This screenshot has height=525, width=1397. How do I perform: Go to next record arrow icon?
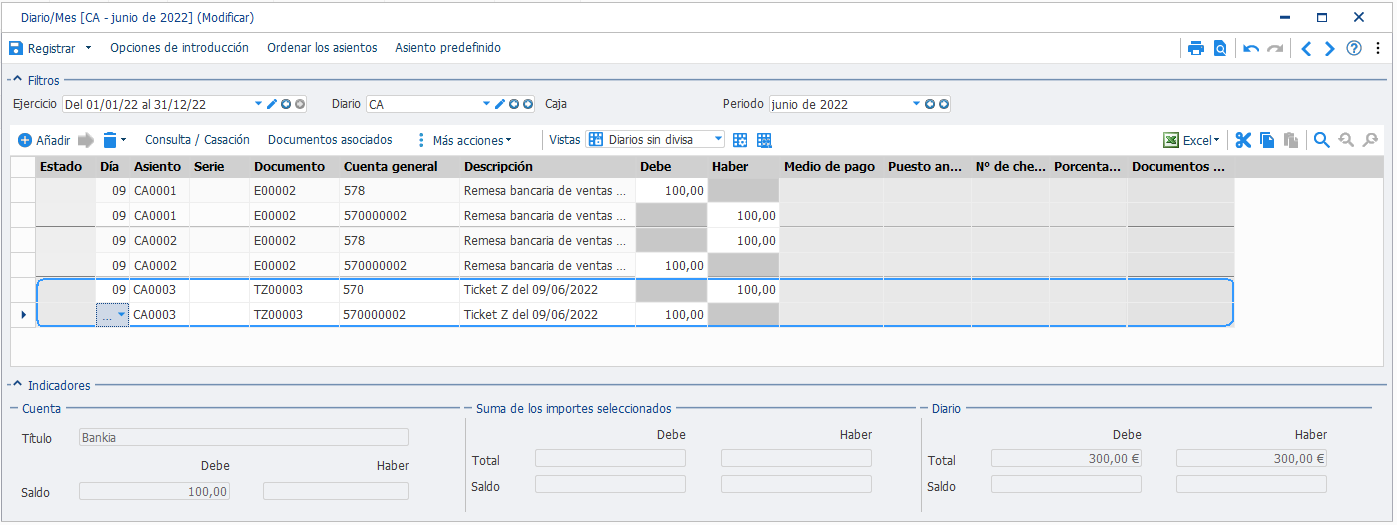[x=1329, y=48]
